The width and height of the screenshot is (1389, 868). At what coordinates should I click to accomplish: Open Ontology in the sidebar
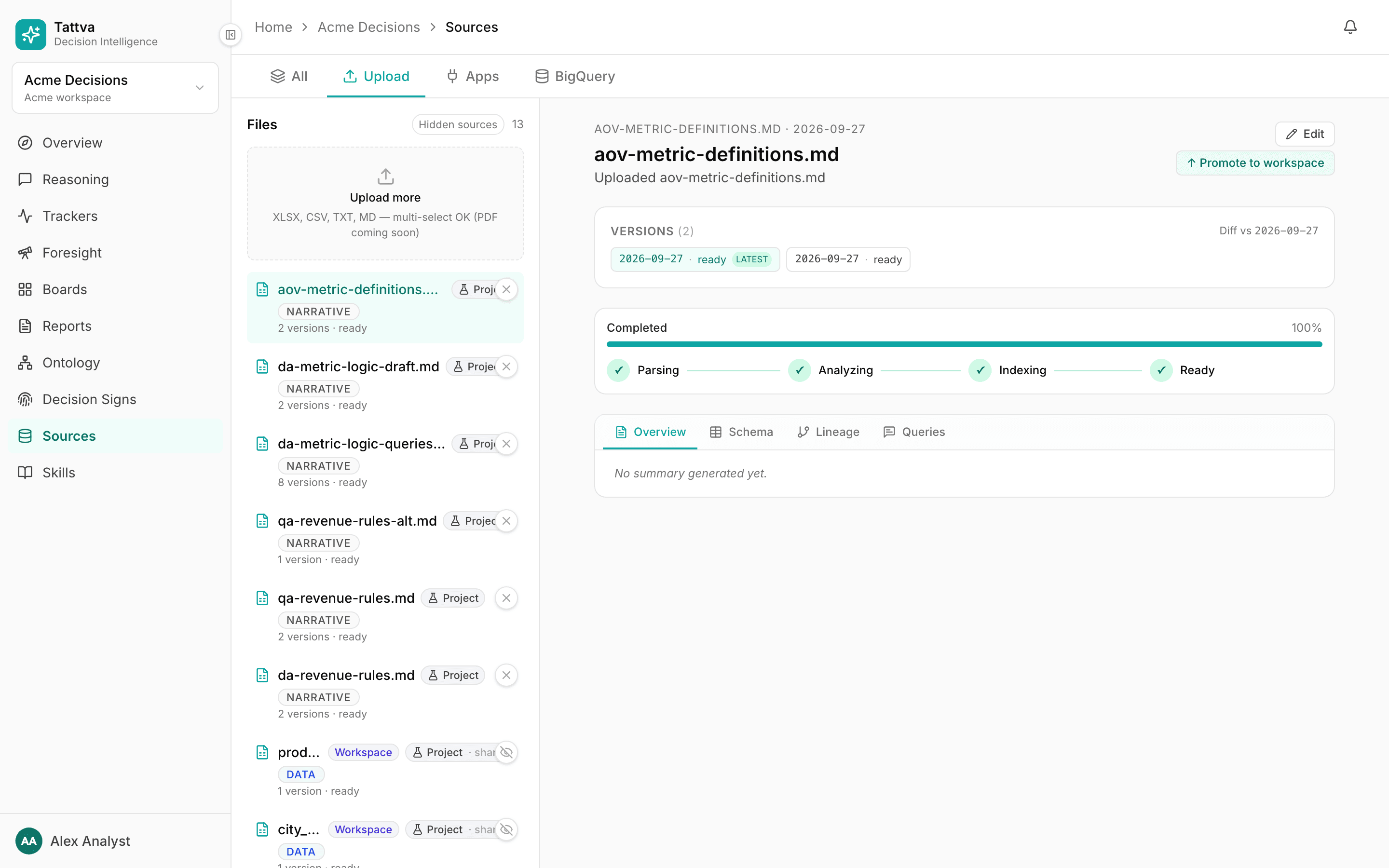[x=115, y=363]
